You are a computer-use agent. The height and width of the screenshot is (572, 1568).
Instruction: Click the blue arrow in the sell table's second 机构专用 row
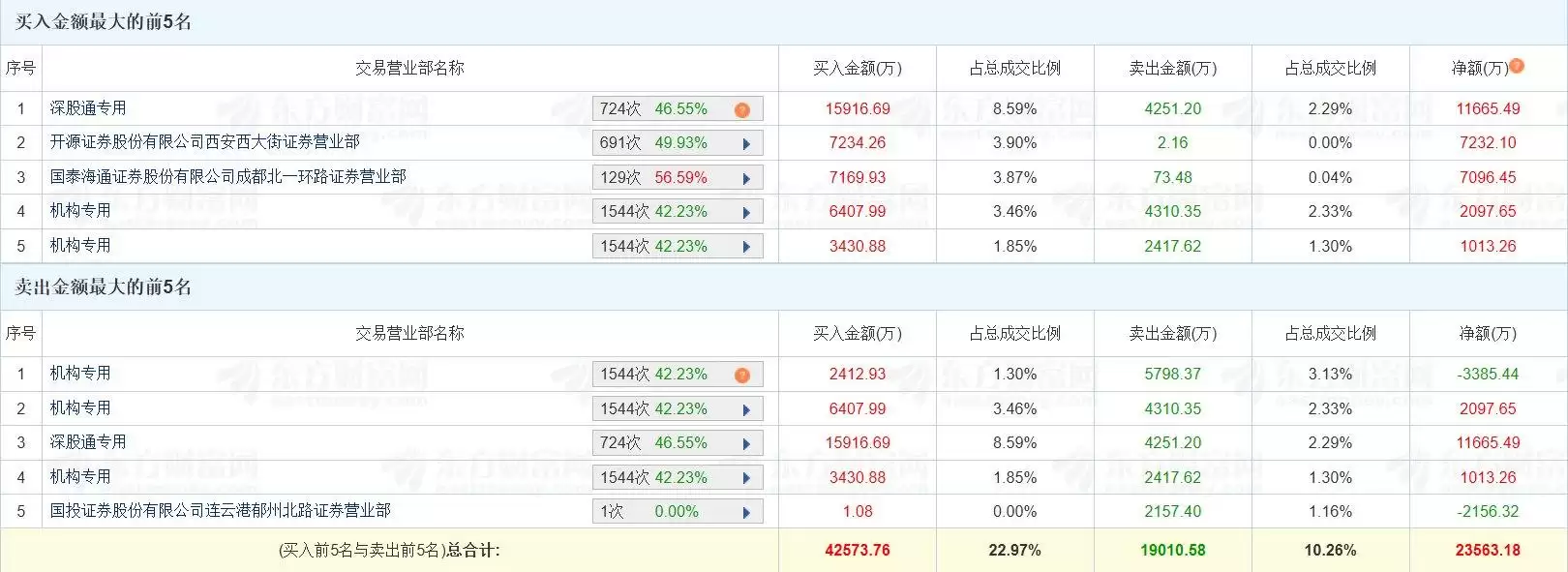coord(746,409)
